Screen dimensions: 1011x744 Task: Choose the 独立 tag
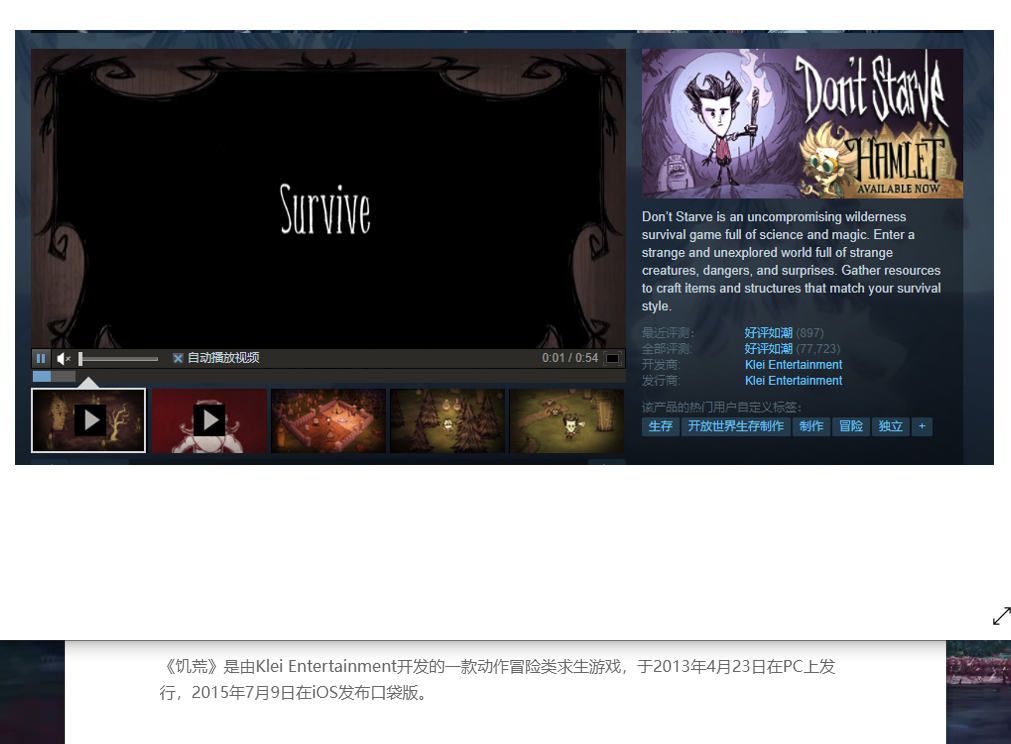(x=889, y=426)
